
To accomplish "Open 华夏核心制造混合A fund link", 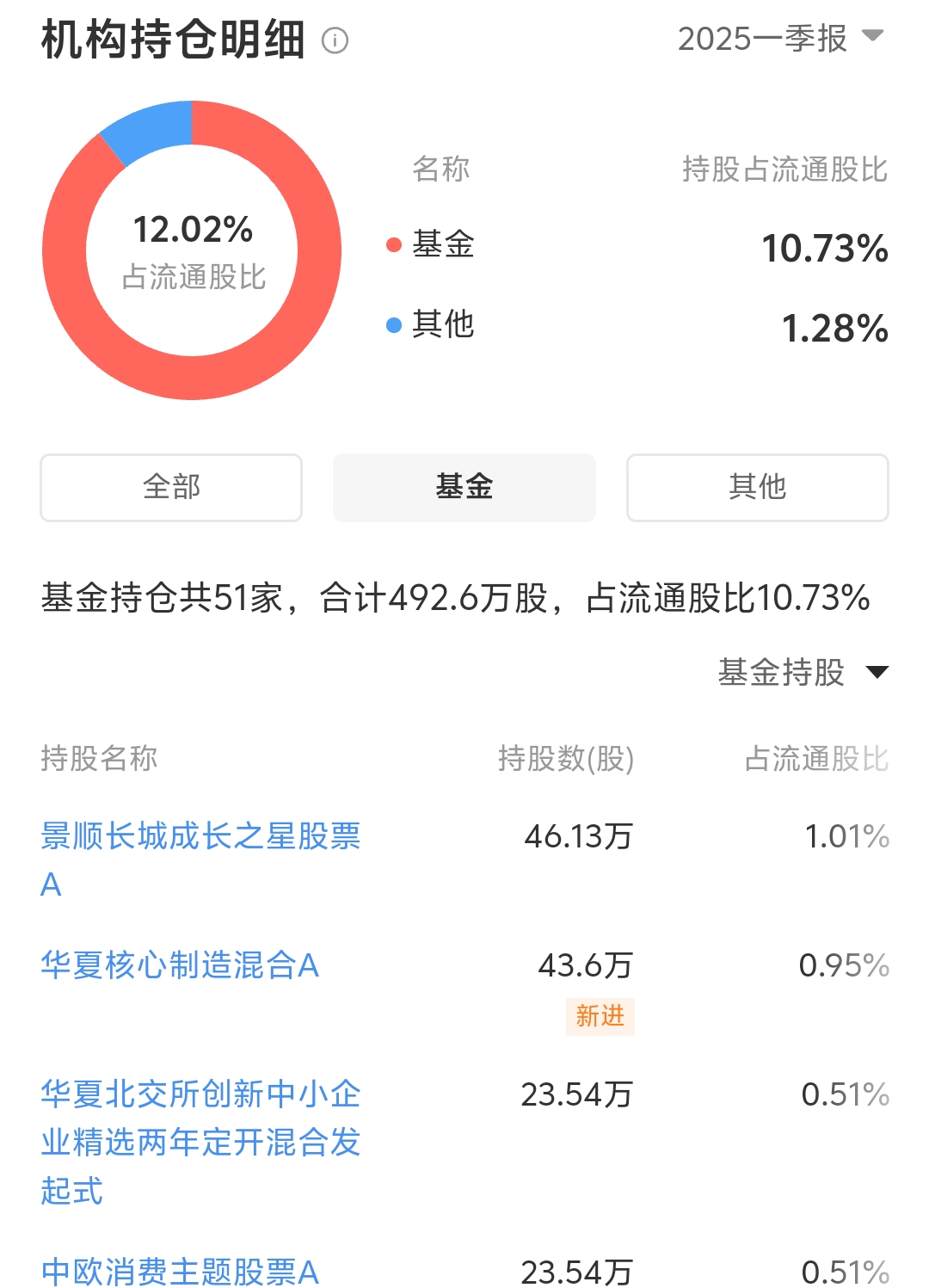I will click(180, 965).
